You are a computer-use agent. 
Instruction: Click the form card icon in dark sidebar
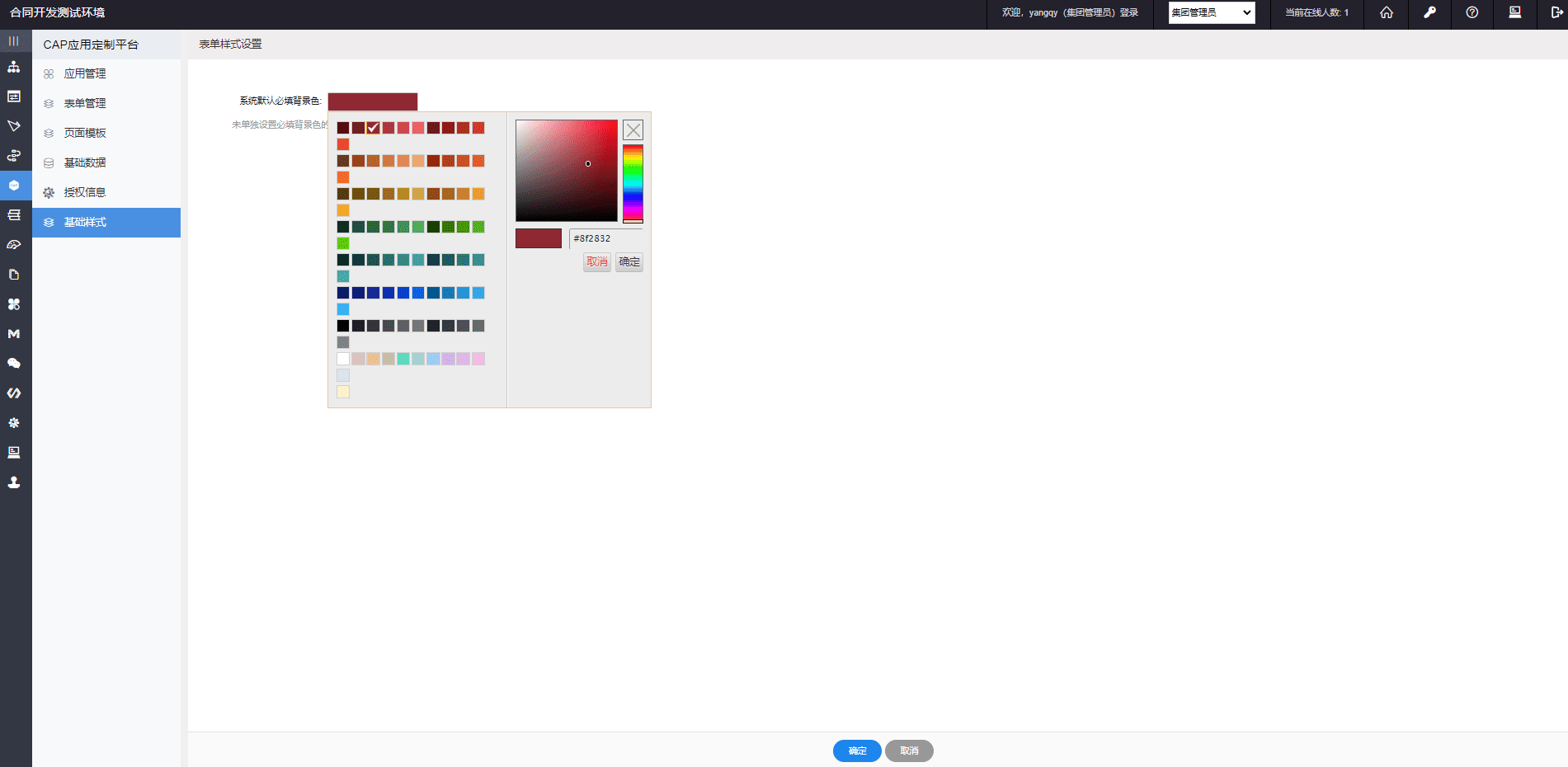pos(14,96)
